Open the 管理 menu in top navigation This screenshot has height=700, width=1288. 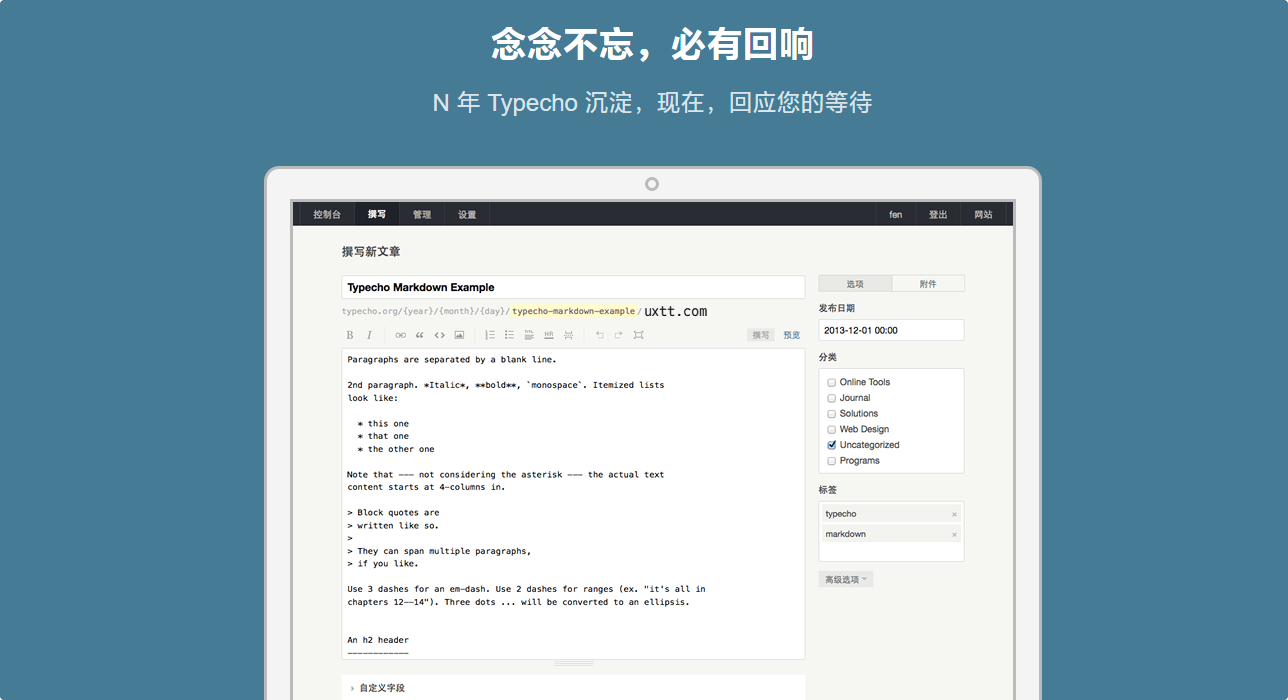[x=422, y=215]
